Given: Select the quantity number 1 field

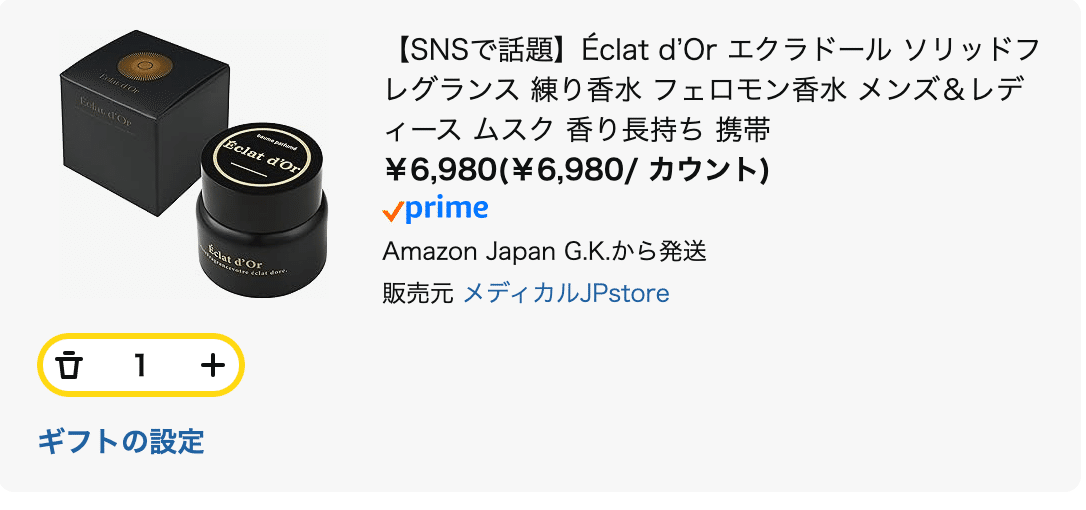Looking at the screenshot, I should coord(140,365).
